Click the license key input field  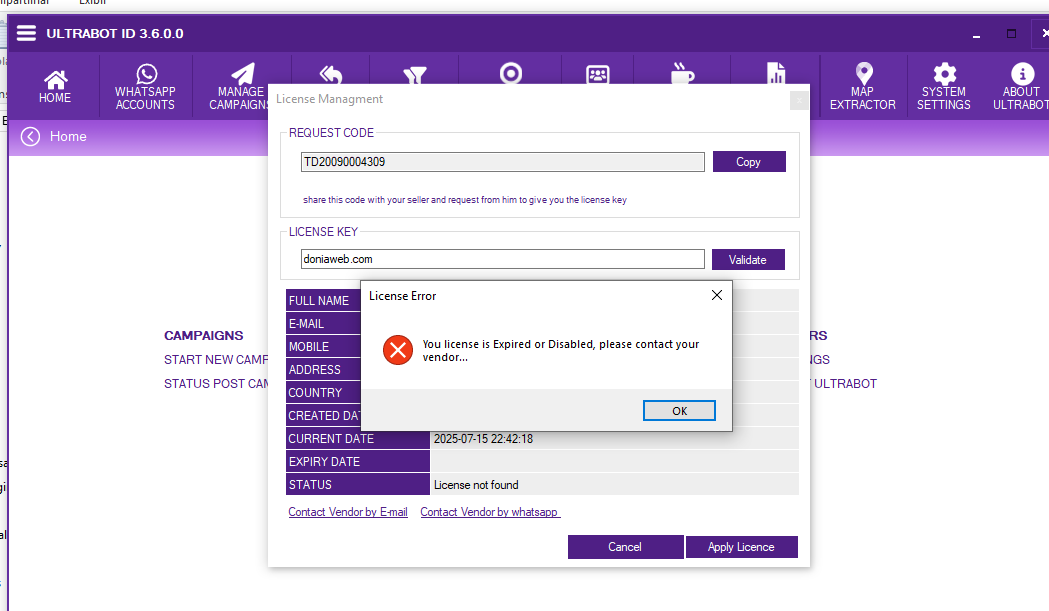(x=502, y=259)
